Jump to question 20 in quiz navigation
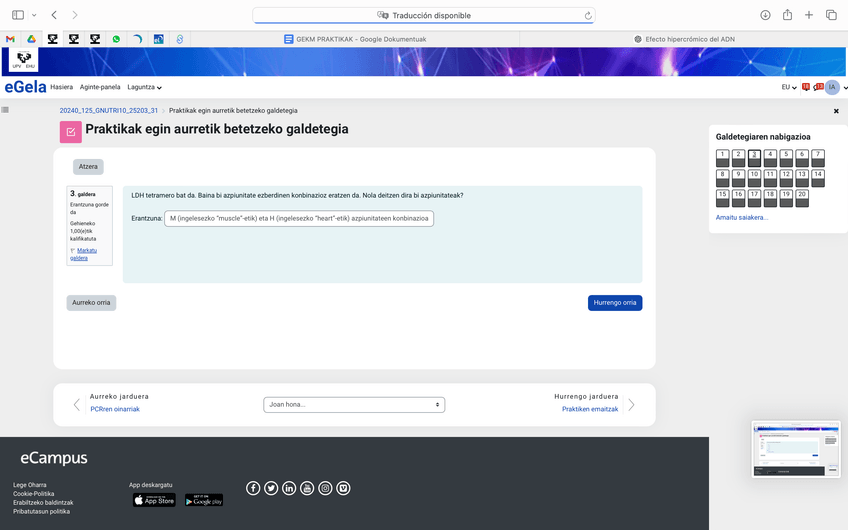The height and width of the screenshot is (530, 848). click(802, 198)
